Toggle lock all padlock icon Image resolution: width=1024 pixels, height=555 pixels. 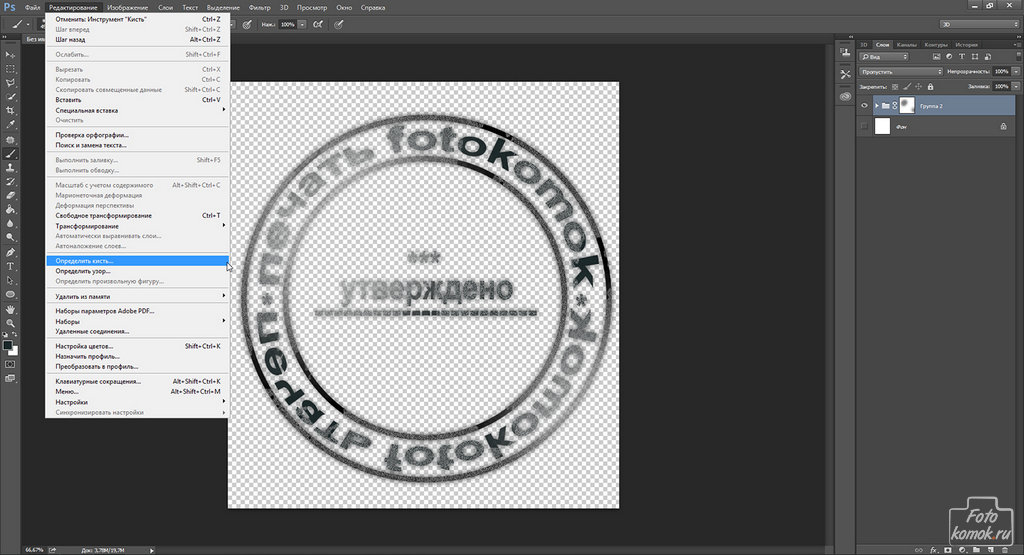pos(931,86)
